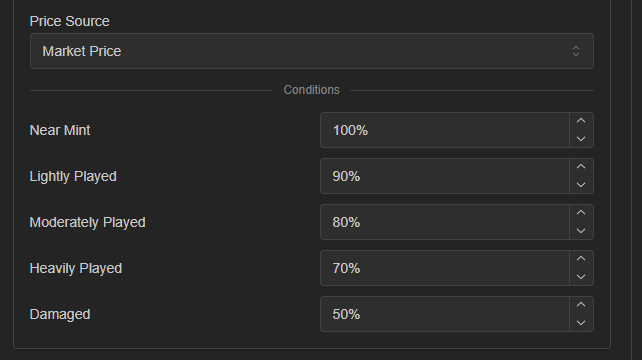642x360 pixels.
Task: Focus the Lightly Played 90% input field
Action: (445, 176)
